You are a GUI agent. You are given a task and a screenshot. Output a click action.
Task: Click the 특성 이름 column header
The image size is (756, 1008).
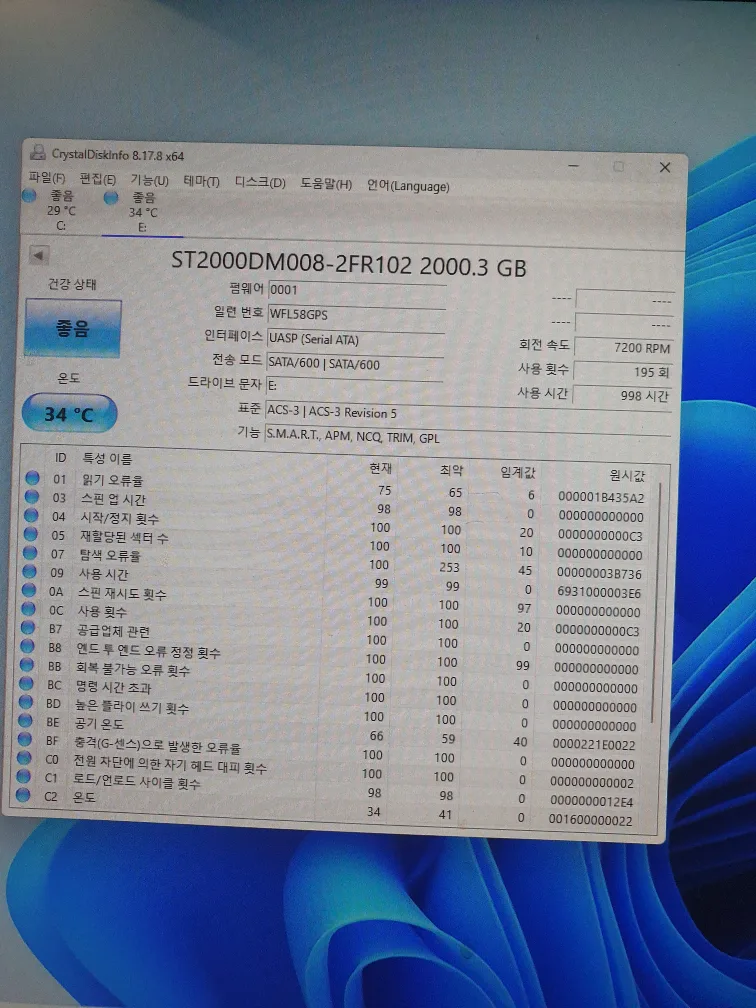click(x=107, y=458)
